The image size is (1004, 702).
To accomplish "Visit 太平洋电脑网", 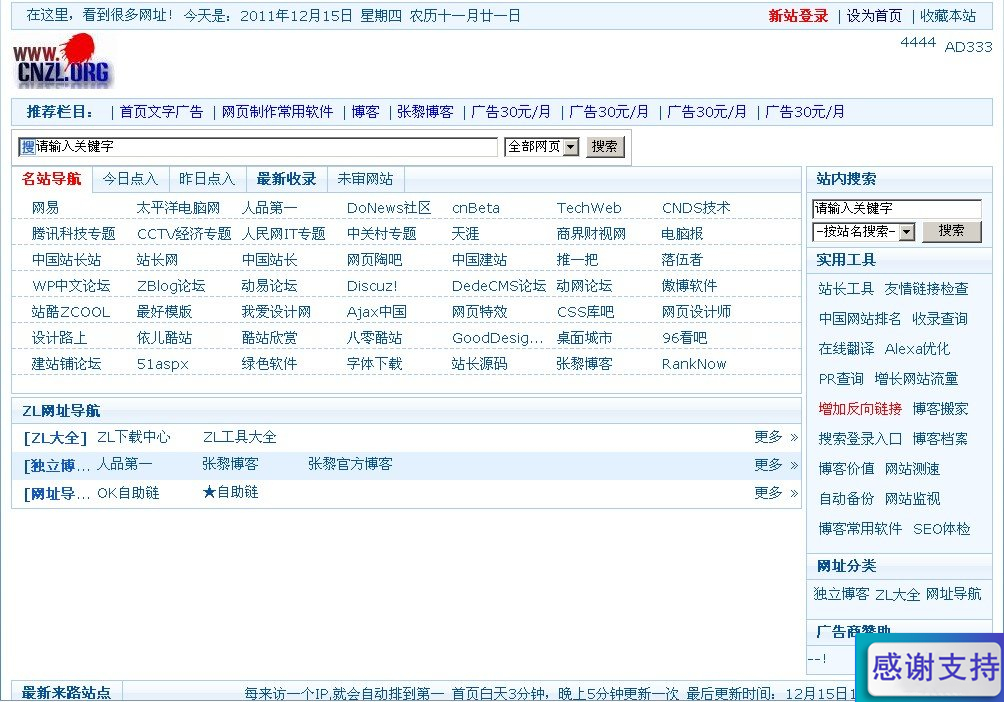I will pos(178,208).
